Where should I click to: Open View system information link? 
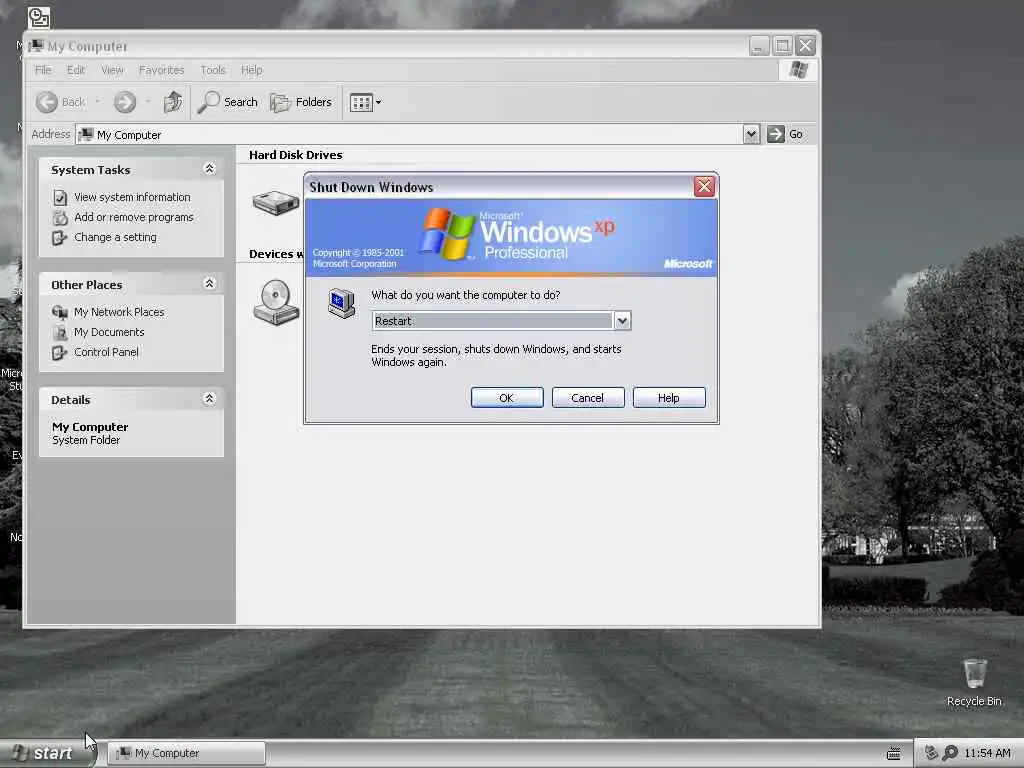133,197
